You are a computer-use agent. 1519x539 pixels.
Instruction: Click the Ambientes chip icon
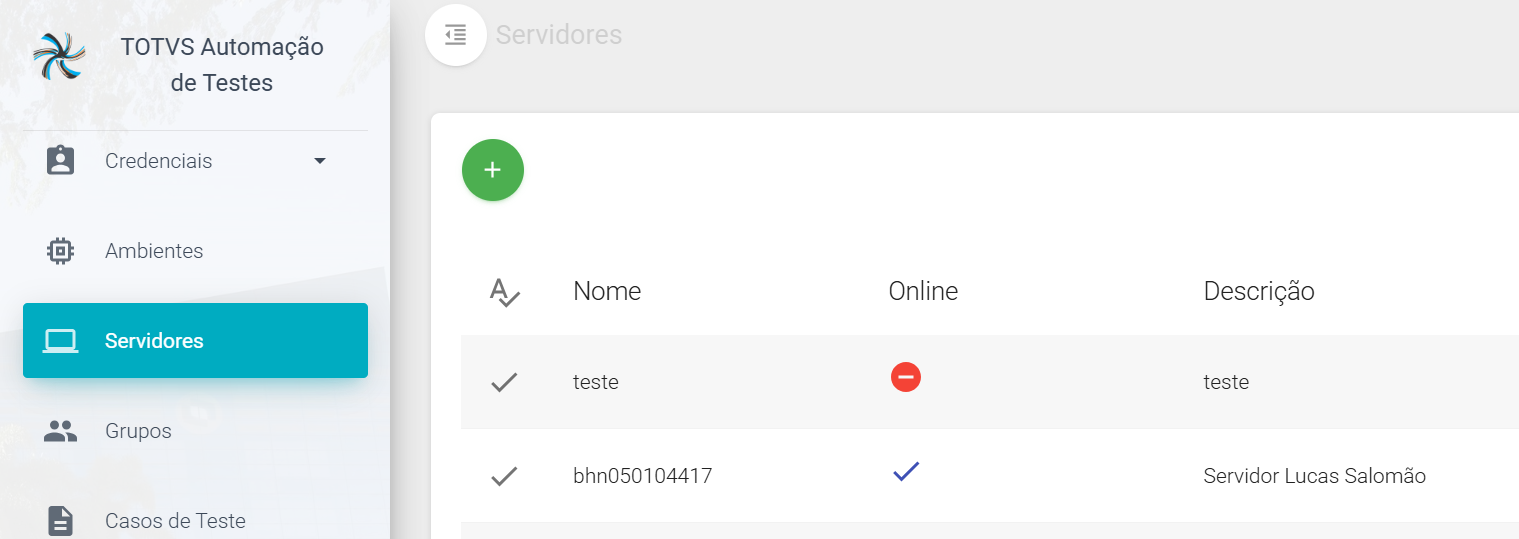[61, 251]
